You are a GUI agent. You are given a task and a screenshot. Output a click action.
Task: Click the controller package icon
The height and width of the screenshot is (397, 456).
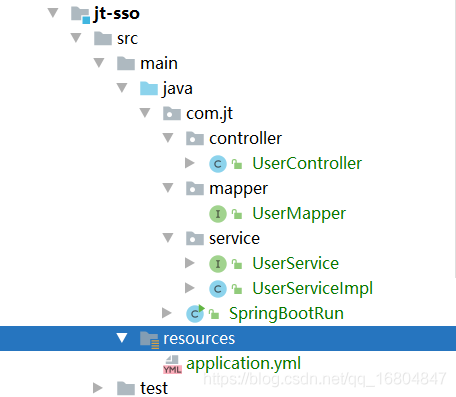(195, 138)
